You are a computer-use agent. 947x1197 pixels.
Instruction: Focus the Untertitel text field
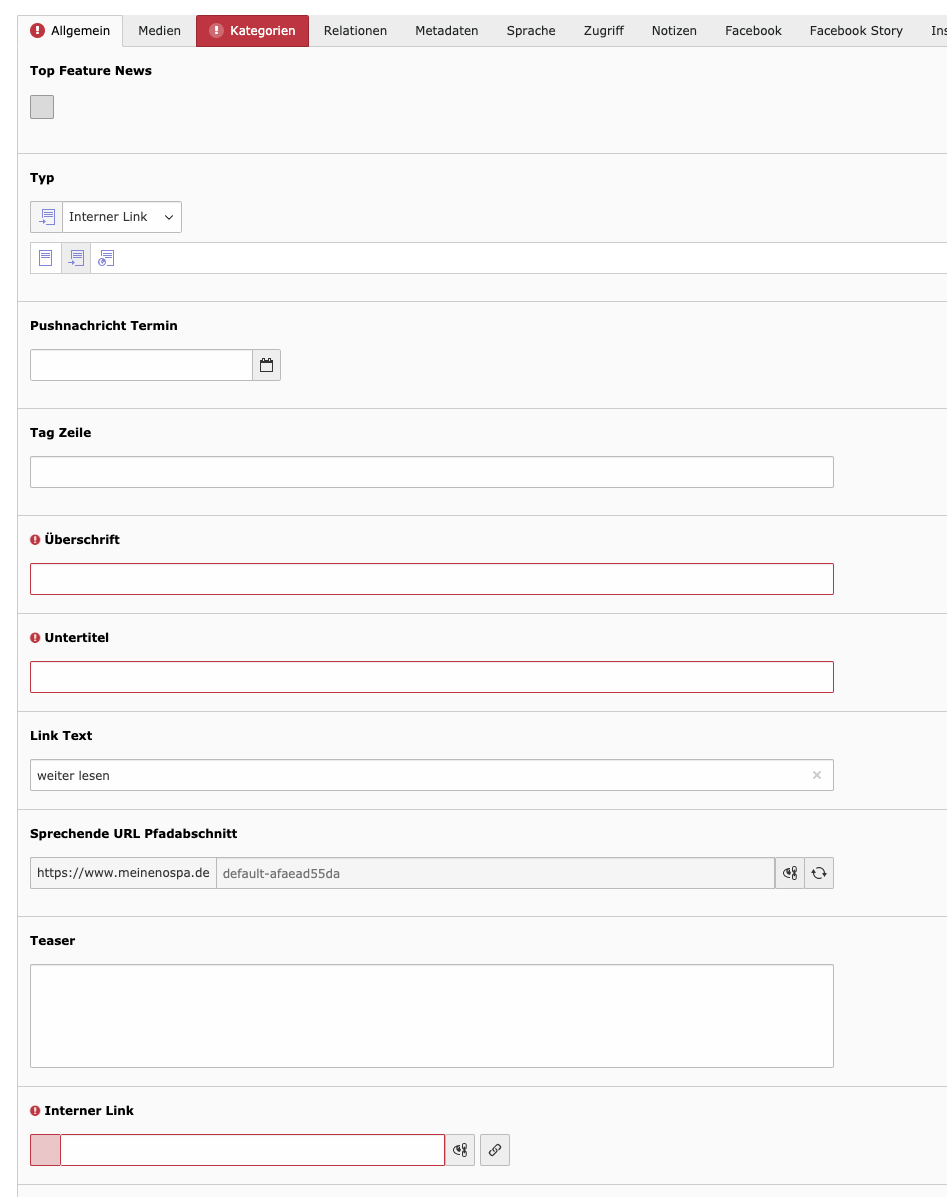click(431, 677)
